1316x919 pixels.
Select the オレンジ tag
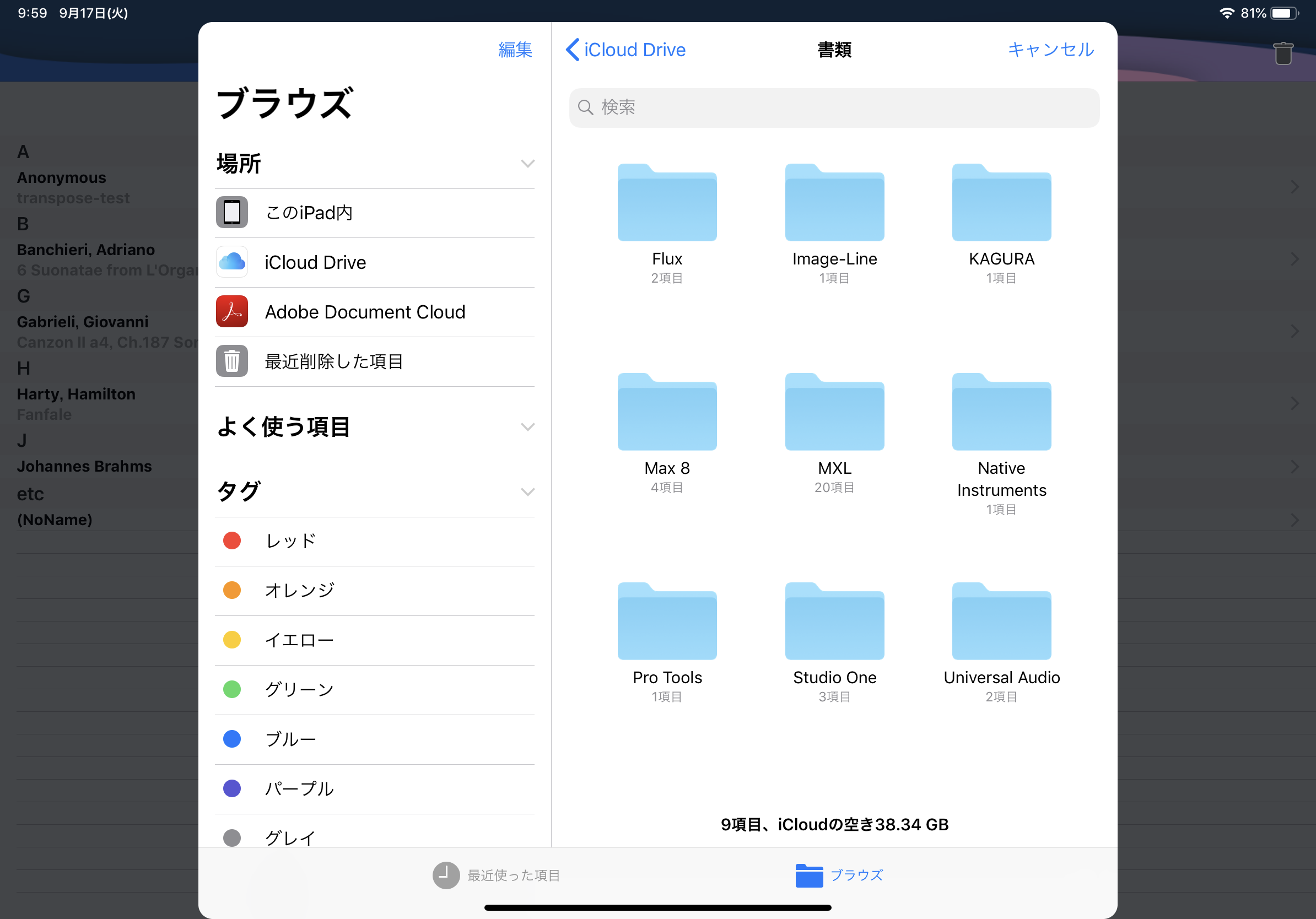tap(374, 590)
